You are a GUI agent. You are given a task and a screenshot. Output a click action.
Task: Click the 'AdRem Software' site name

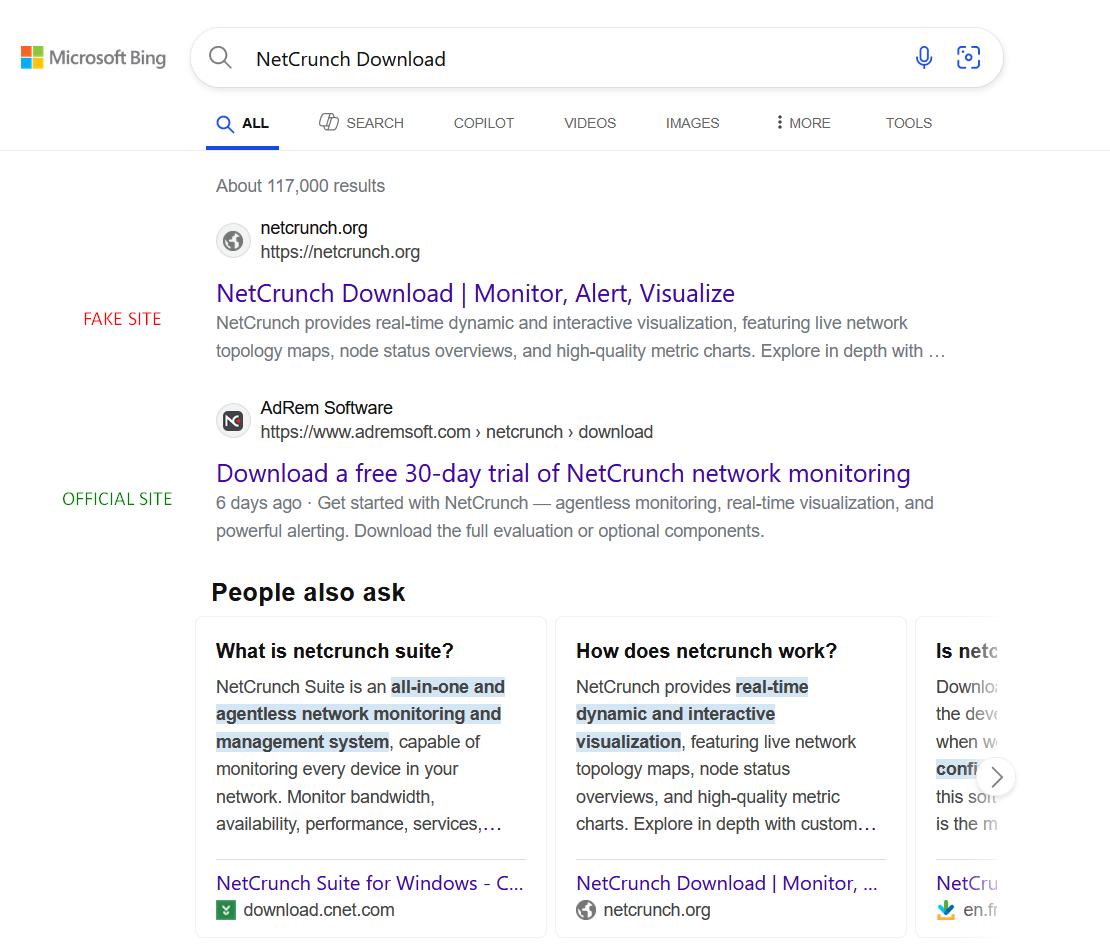pos(326,408)
